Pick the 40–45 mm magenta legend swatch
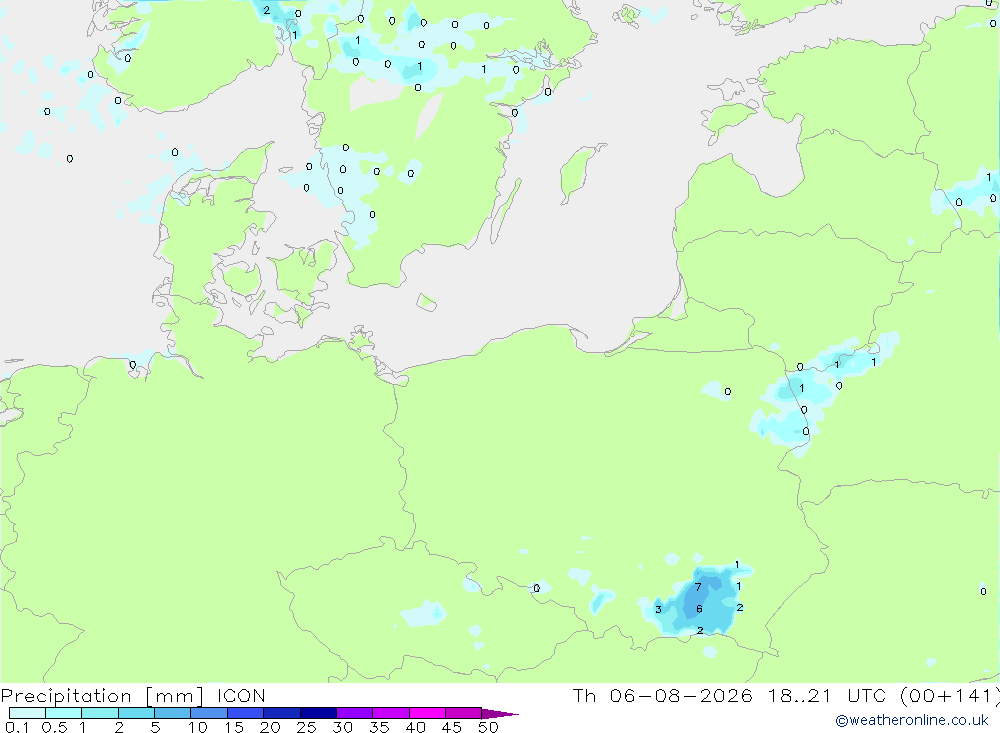 [427, 713]
